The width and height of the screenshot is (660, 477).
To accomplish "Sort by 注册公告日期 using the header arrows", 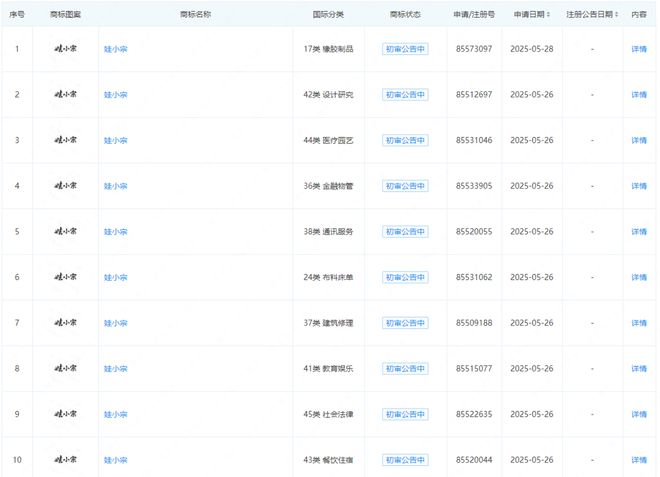I will (x=616, y=15).
